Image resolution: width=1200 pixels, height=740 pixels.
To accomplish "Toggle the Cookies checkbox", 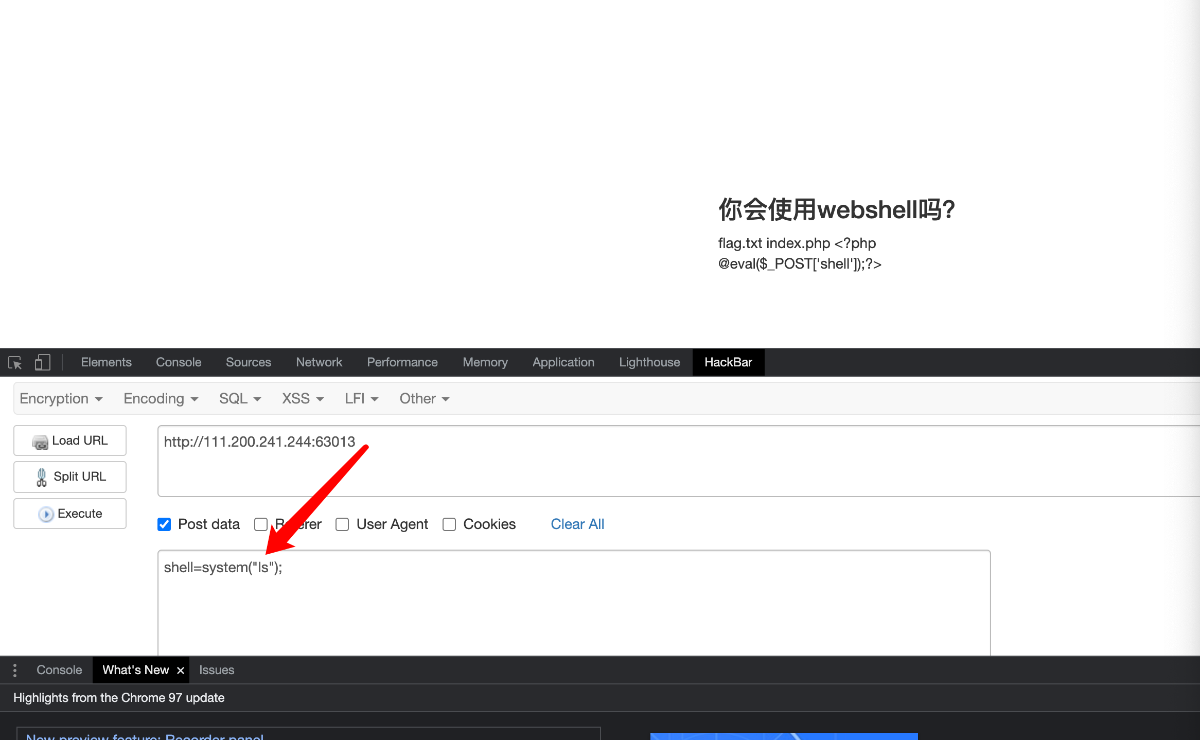I will [449, 524].
